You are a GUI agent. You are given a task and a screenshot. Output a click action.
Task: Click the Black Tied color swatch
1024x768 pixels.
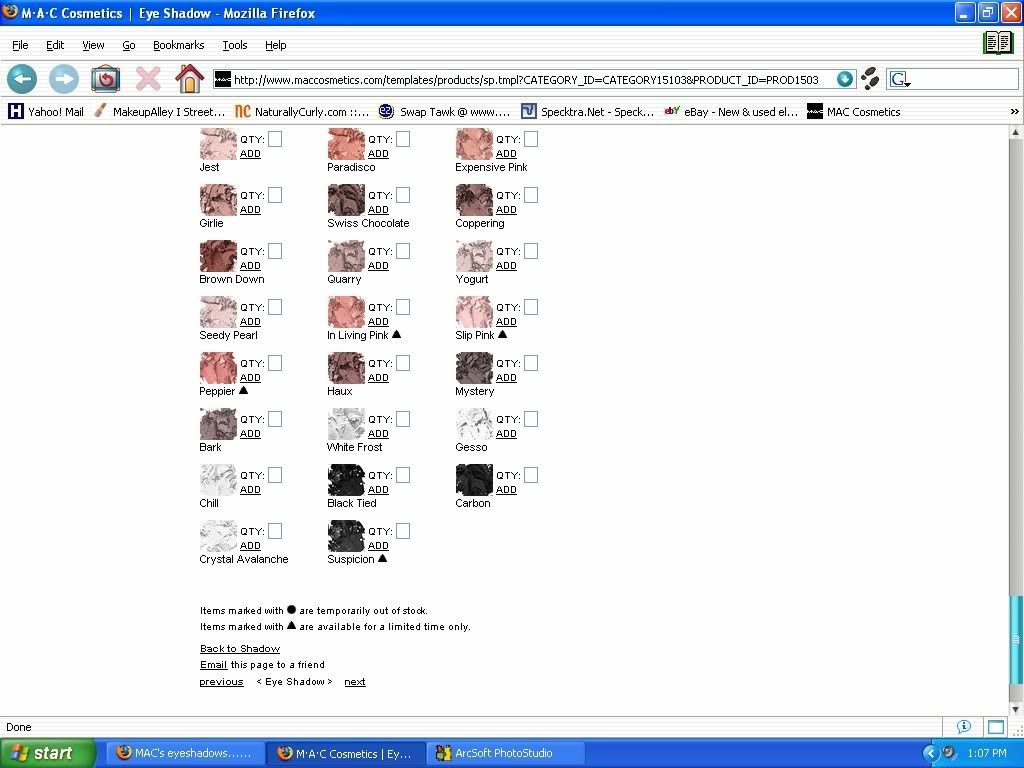[346, 480]
